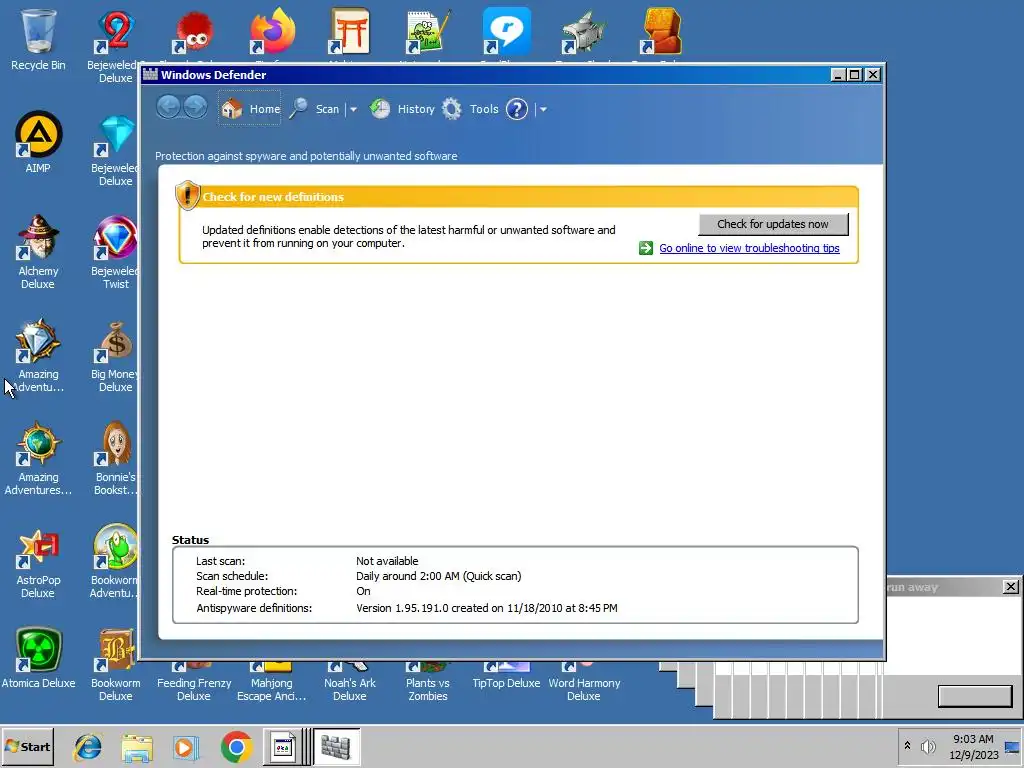
Task: Expand the Help options dropdown arrow
Action: click(543, 110)
